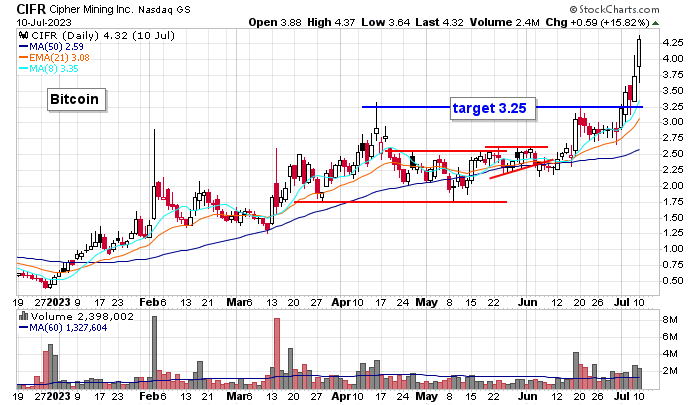The width and height of the screenshot is (700, 405).
Task: Click the Bitcoin annotation box
Action: pos(75,99)
